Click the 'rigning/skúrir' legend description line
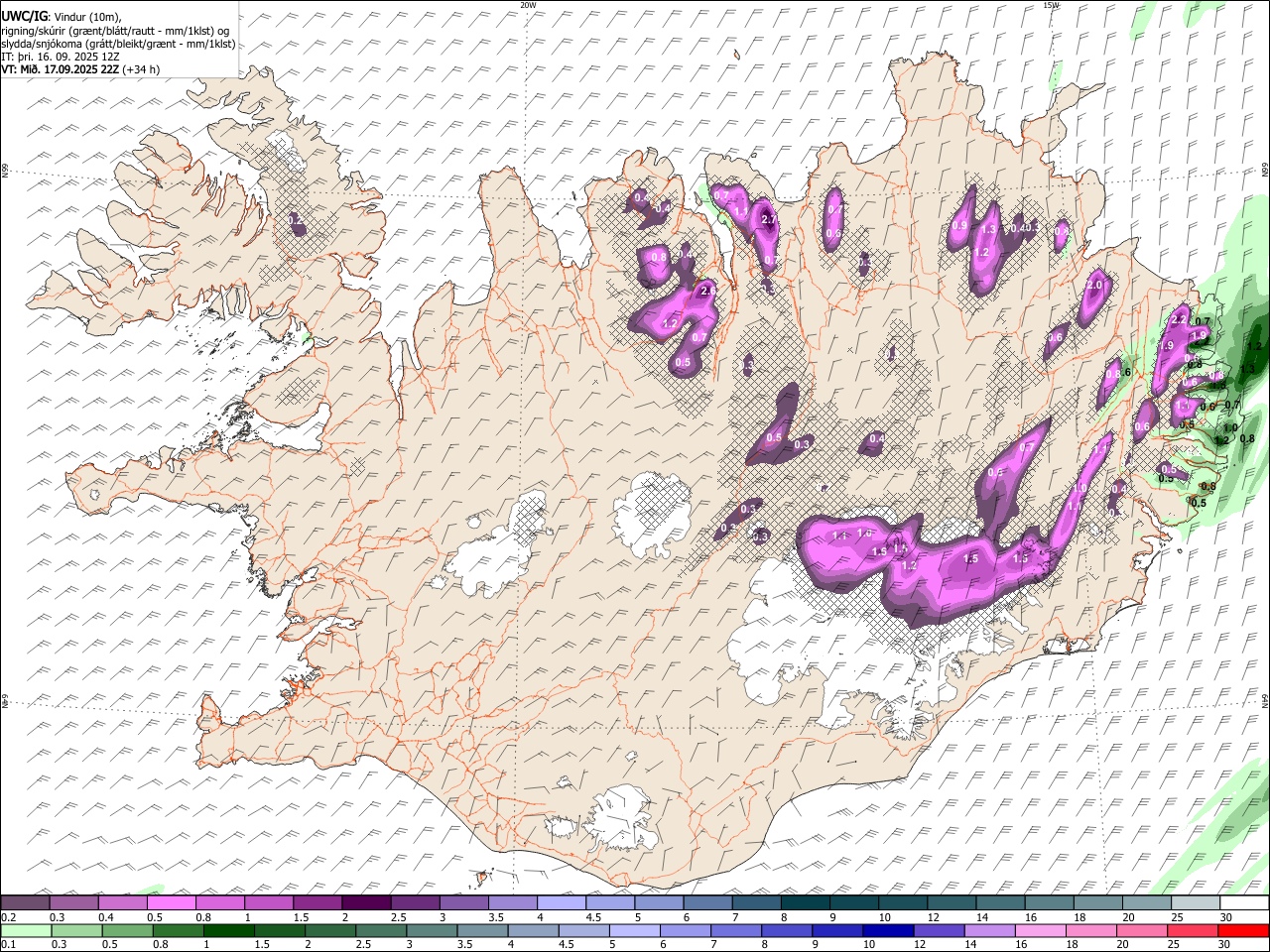Viewport: 1270px width, 952px height. point(117,31)
